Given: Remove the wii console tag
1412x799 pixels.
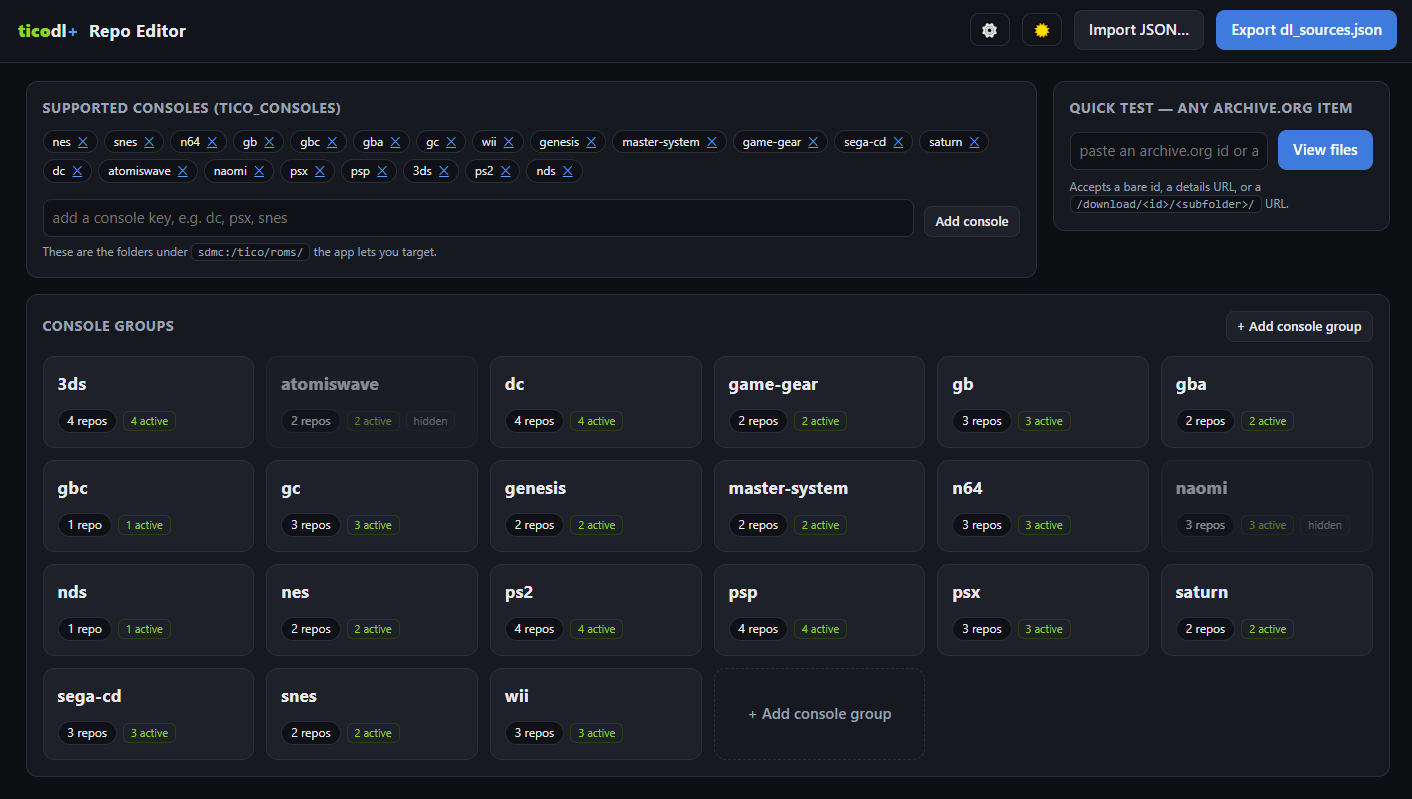Looking at the screenshot, I should [508, 142].
